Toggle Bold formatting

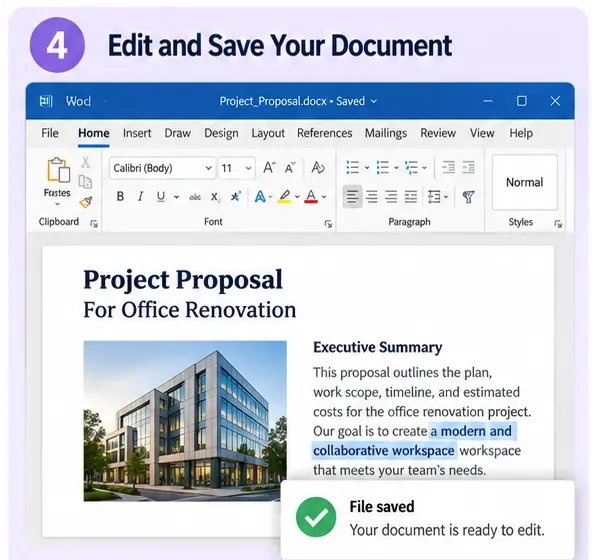[x=120, y=196]
